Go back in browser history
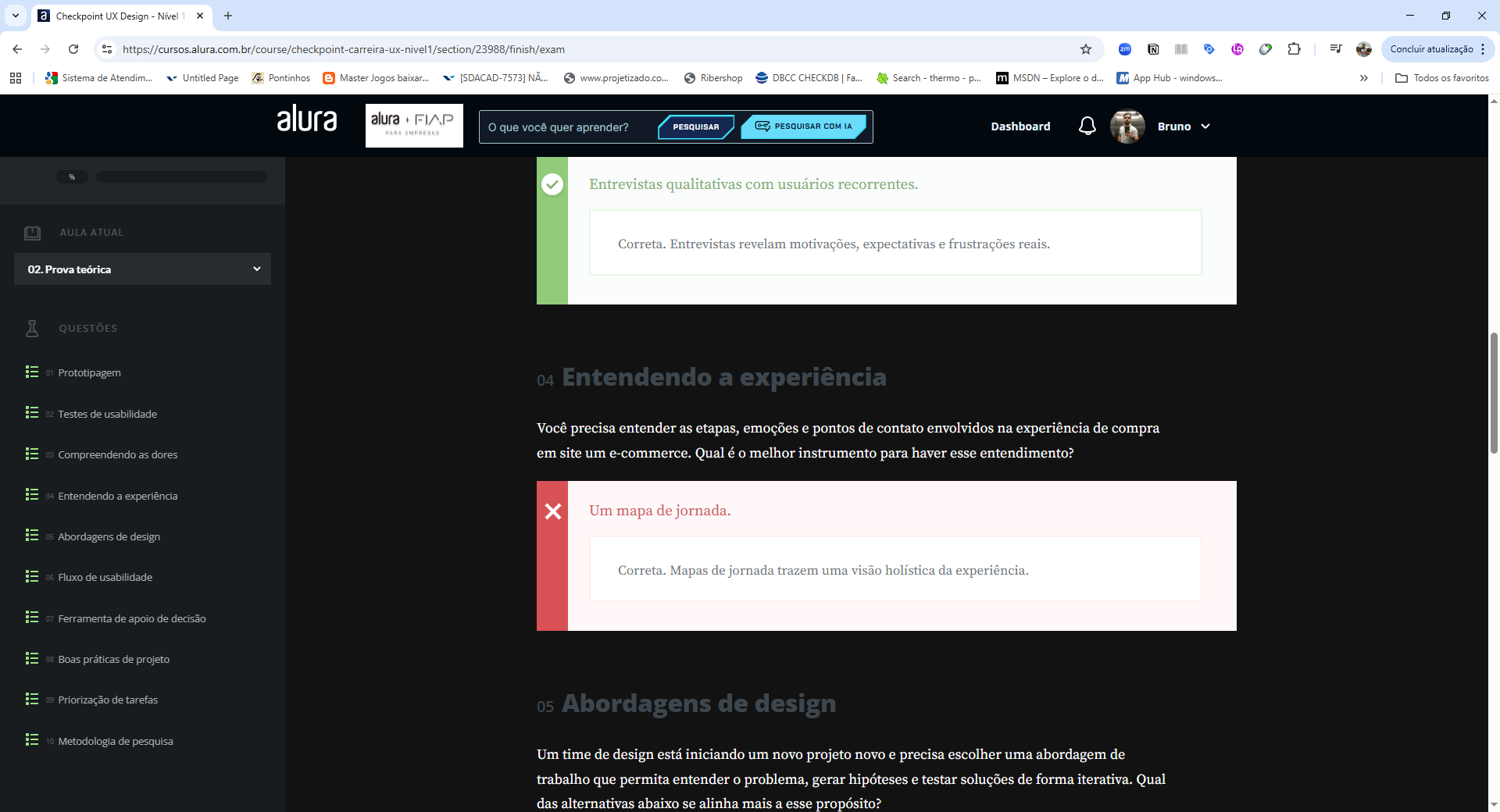Image resolution: width=1500 pixels, height=812 pixels. pos(17,49)
